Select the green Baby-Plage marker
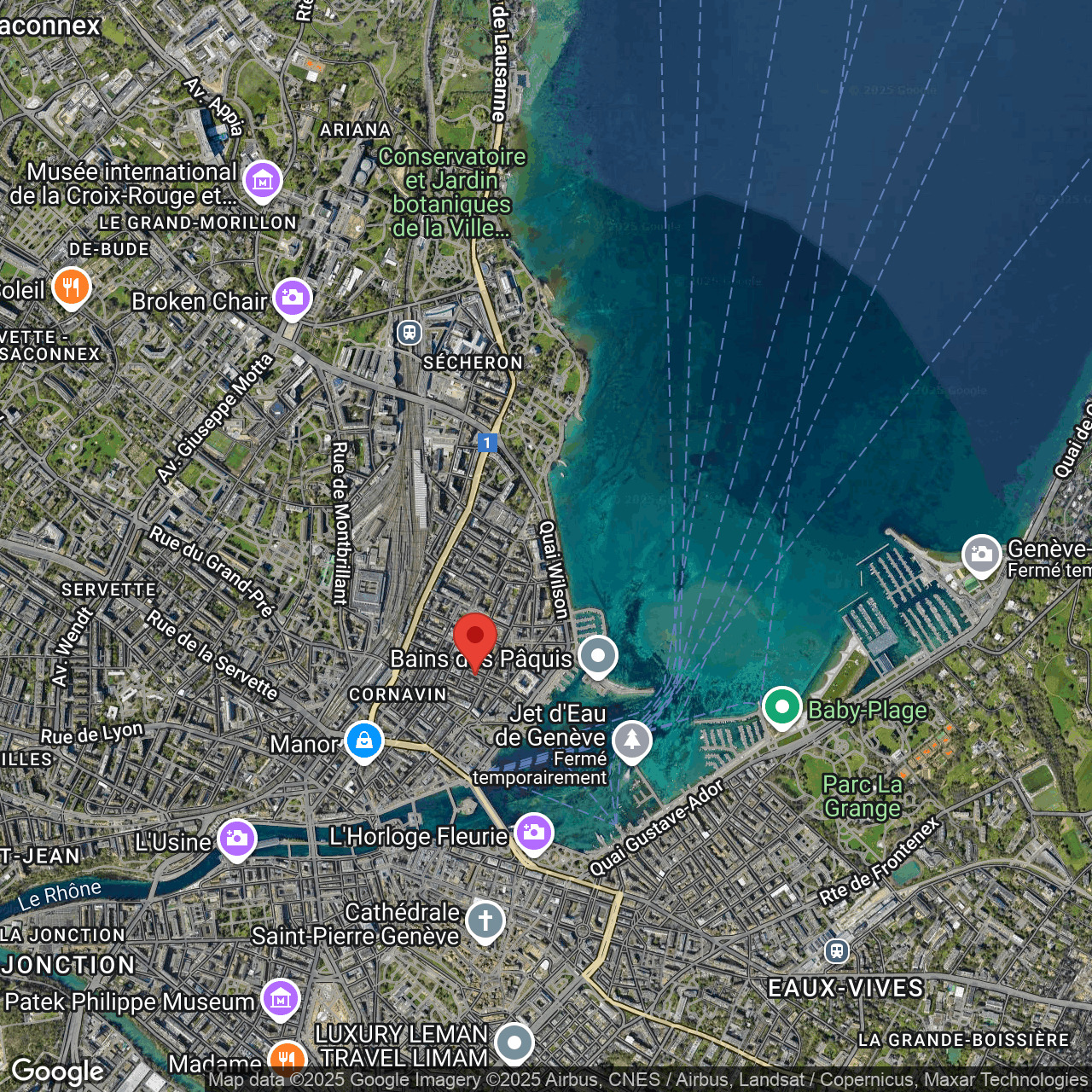The width and height of the screenshot is (1092, 1092). 781,707
